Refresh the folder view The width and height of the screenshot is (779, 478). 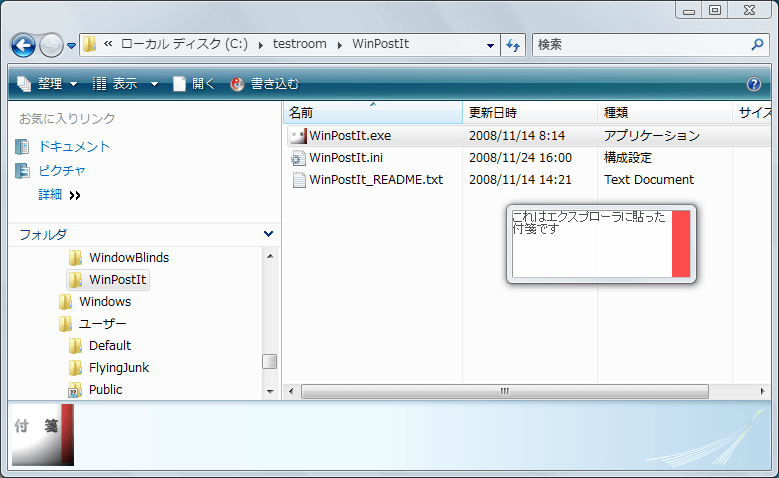pyautogui.click(x=513, y=45)
